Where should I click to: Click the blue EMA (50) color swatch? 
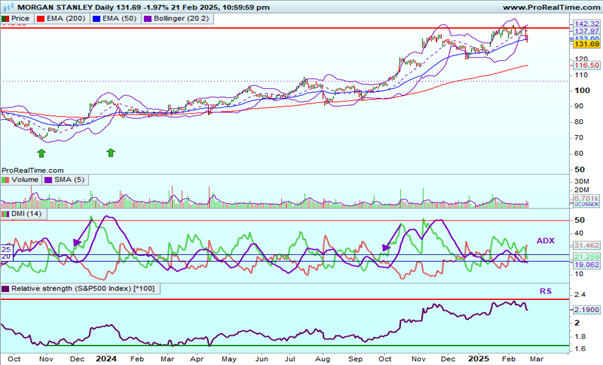click(x=96, y=18)
